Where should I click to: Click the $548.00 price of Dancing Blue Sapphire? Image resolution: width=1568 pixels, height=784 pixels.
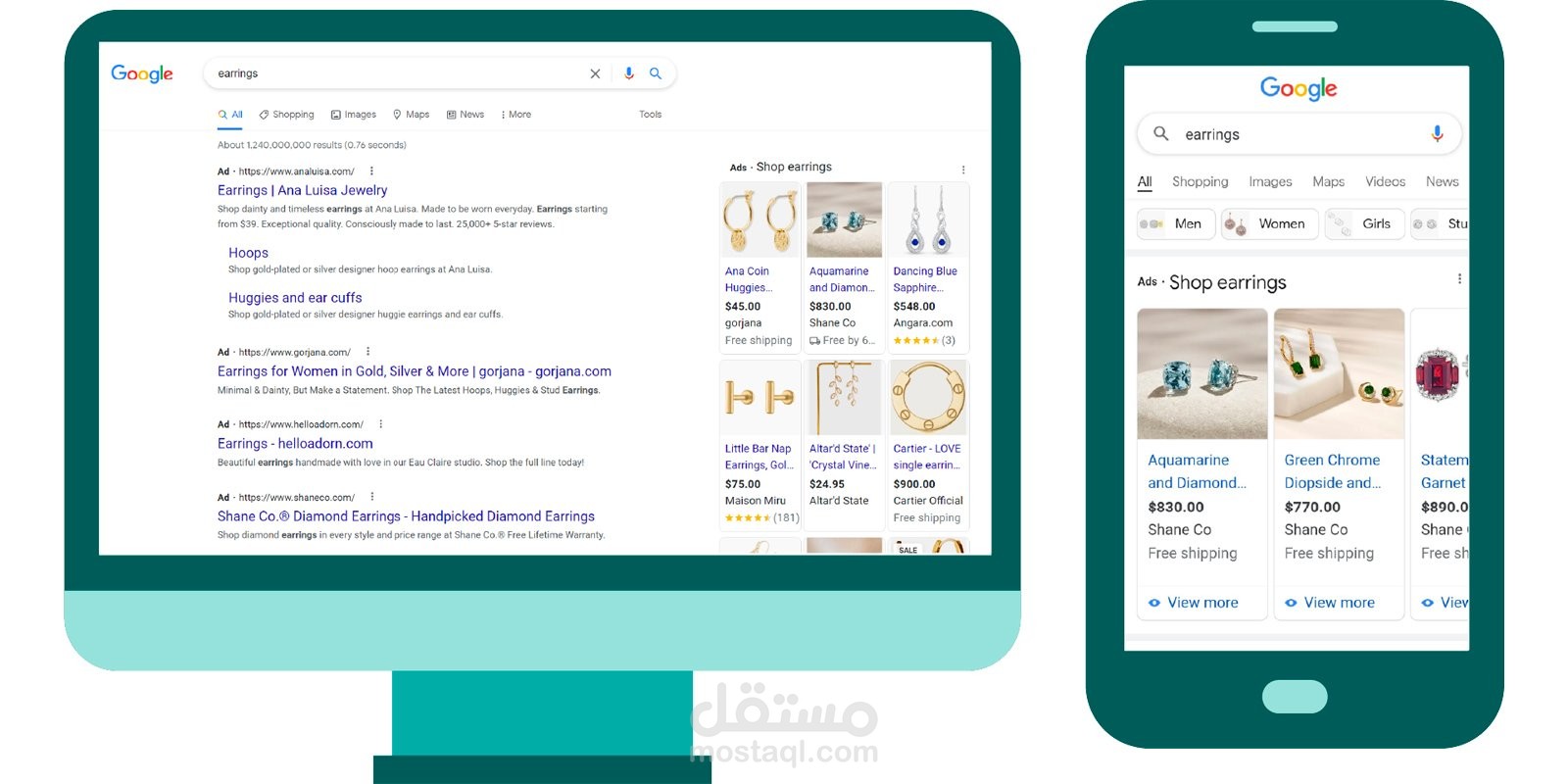tap(914, 307)
